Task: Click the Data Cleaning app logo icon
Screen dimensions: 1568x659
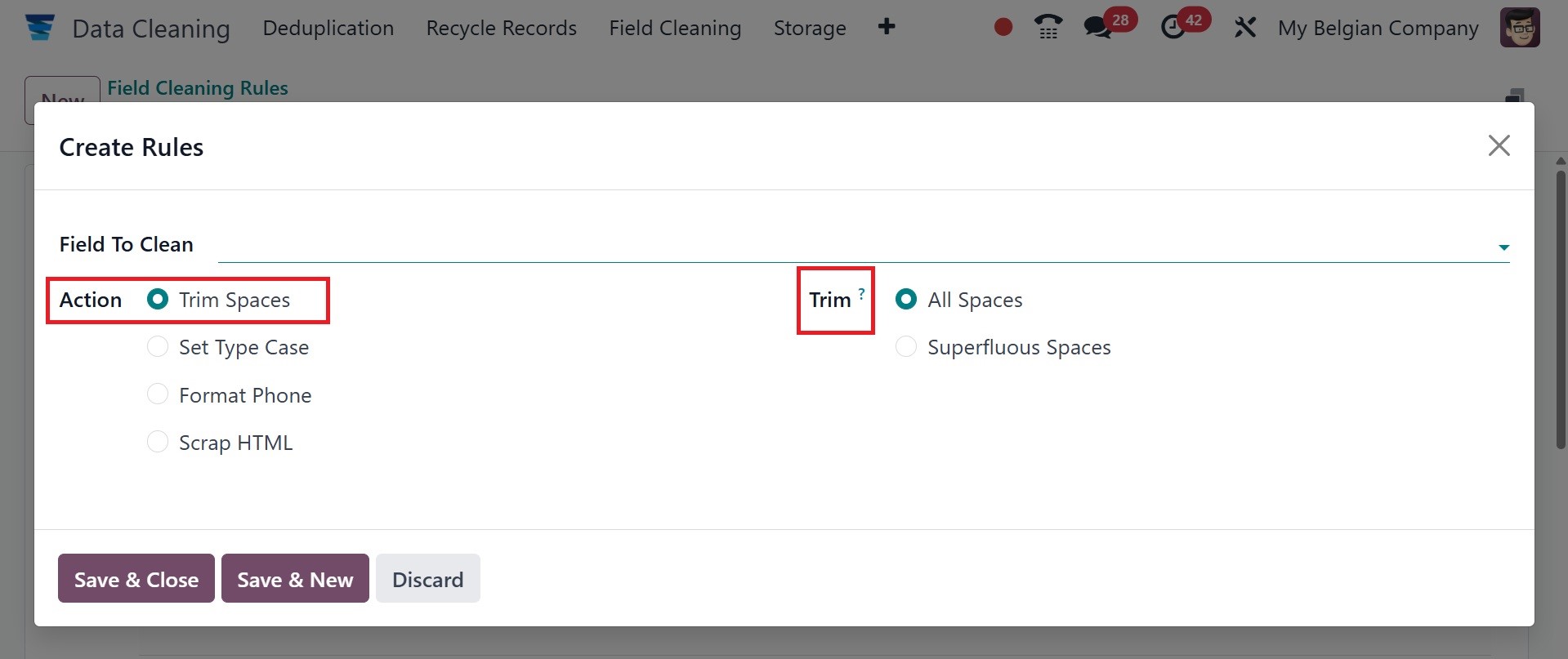Action: click(39, 28)
